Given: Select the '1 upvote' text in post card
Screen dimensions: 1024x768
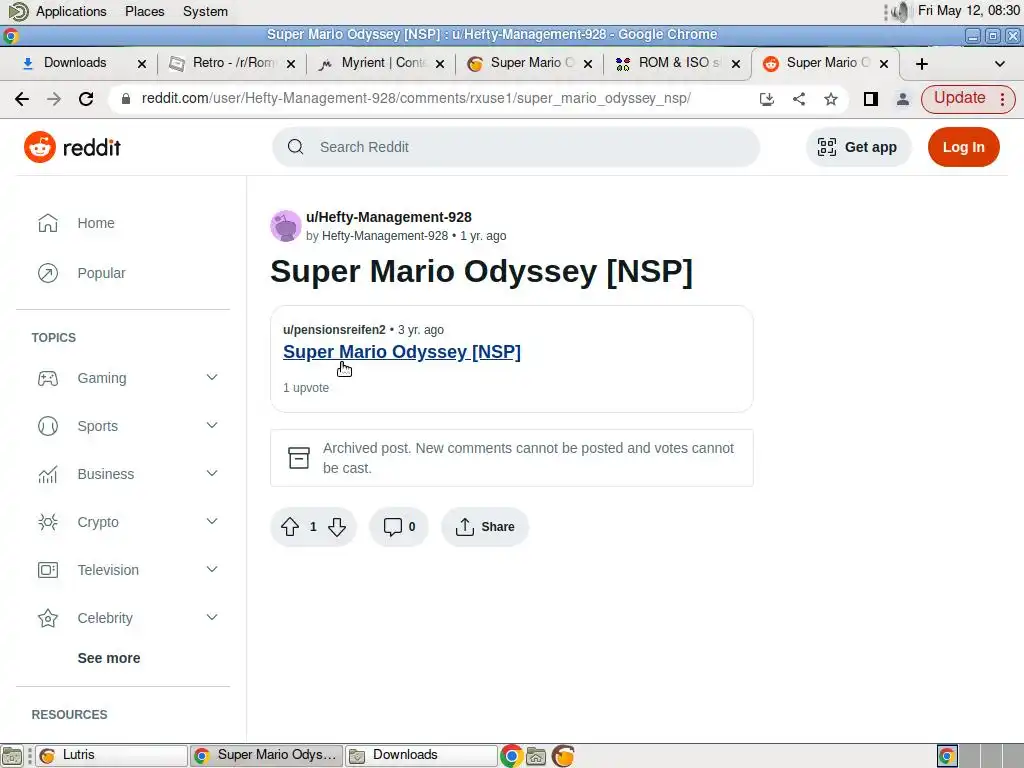Looking at the screenshot, I should 306,388.
